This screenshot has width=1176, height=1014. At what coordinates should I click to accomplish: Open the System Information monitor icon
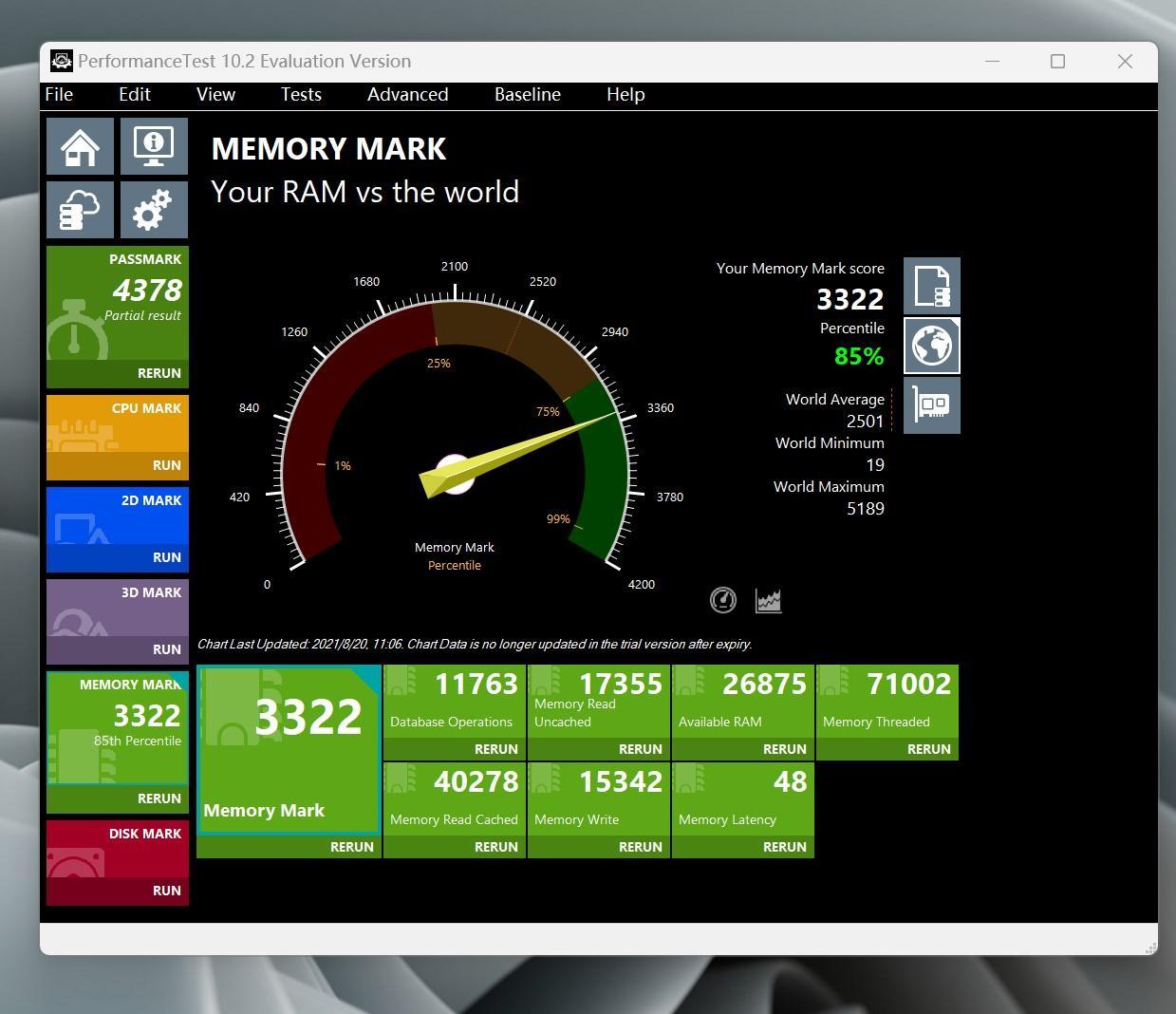(x=154, y=146)
